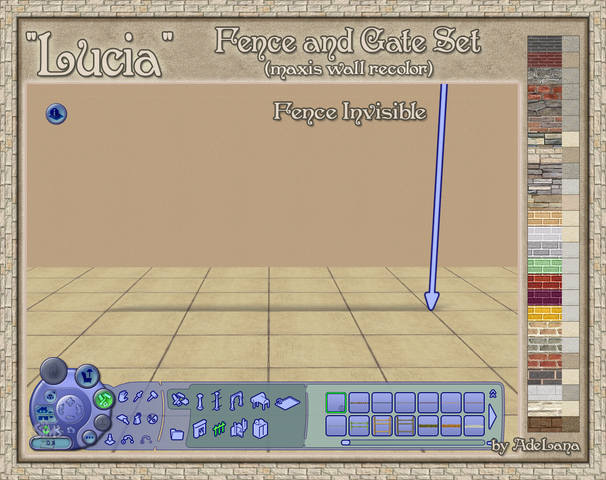Pick the bright orange rail fence thumbnail
606x480 pixels.
pyautogui.click(x=451, y=426)
